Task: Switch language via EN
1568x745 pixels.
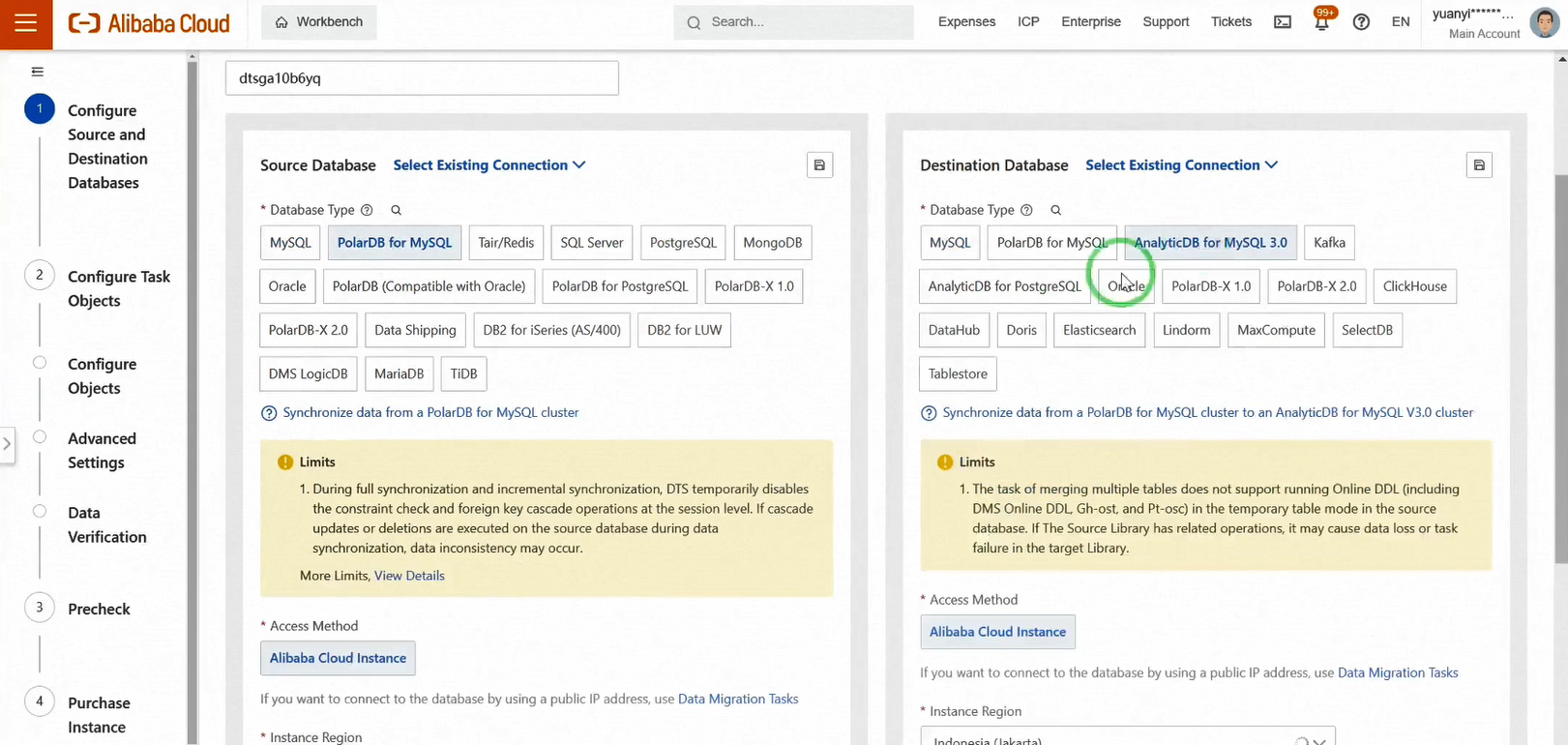Action: pos(1401,22)
